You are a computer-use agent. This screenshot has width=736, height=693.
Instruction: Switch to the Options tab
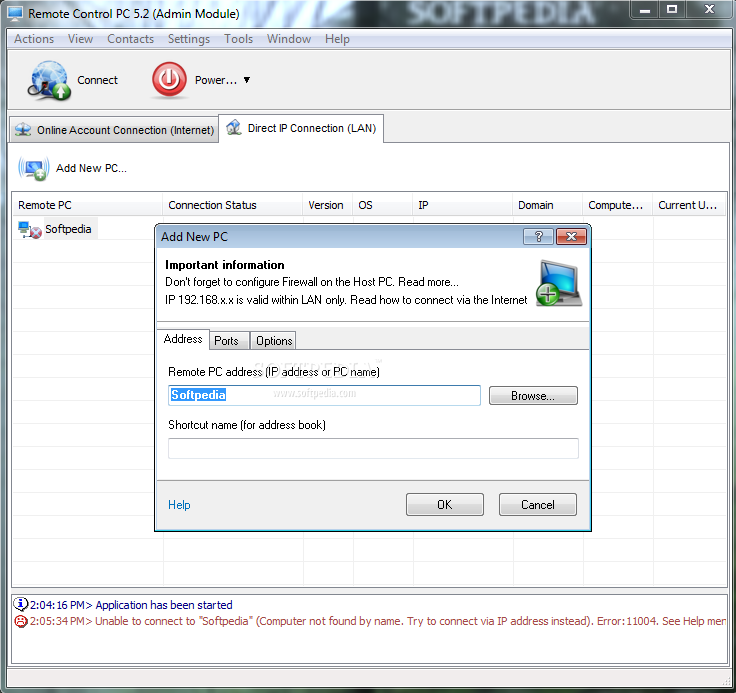(274, 341)
